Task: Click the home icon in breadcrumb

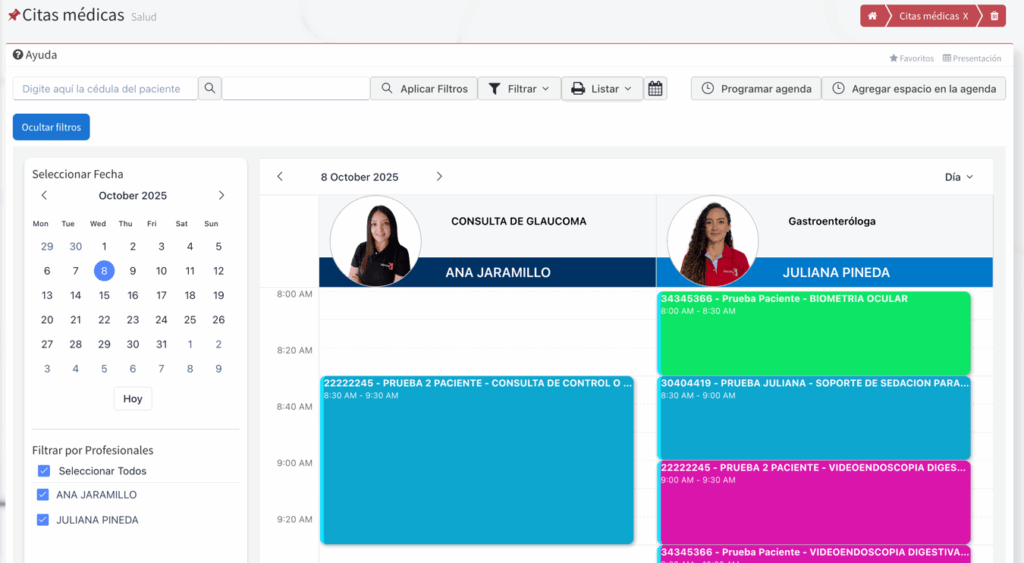Action: [873, 16]
